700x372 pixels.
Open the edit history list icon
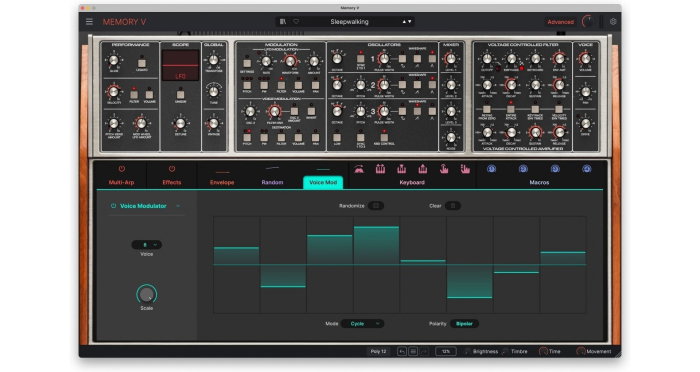click(413, 351)
